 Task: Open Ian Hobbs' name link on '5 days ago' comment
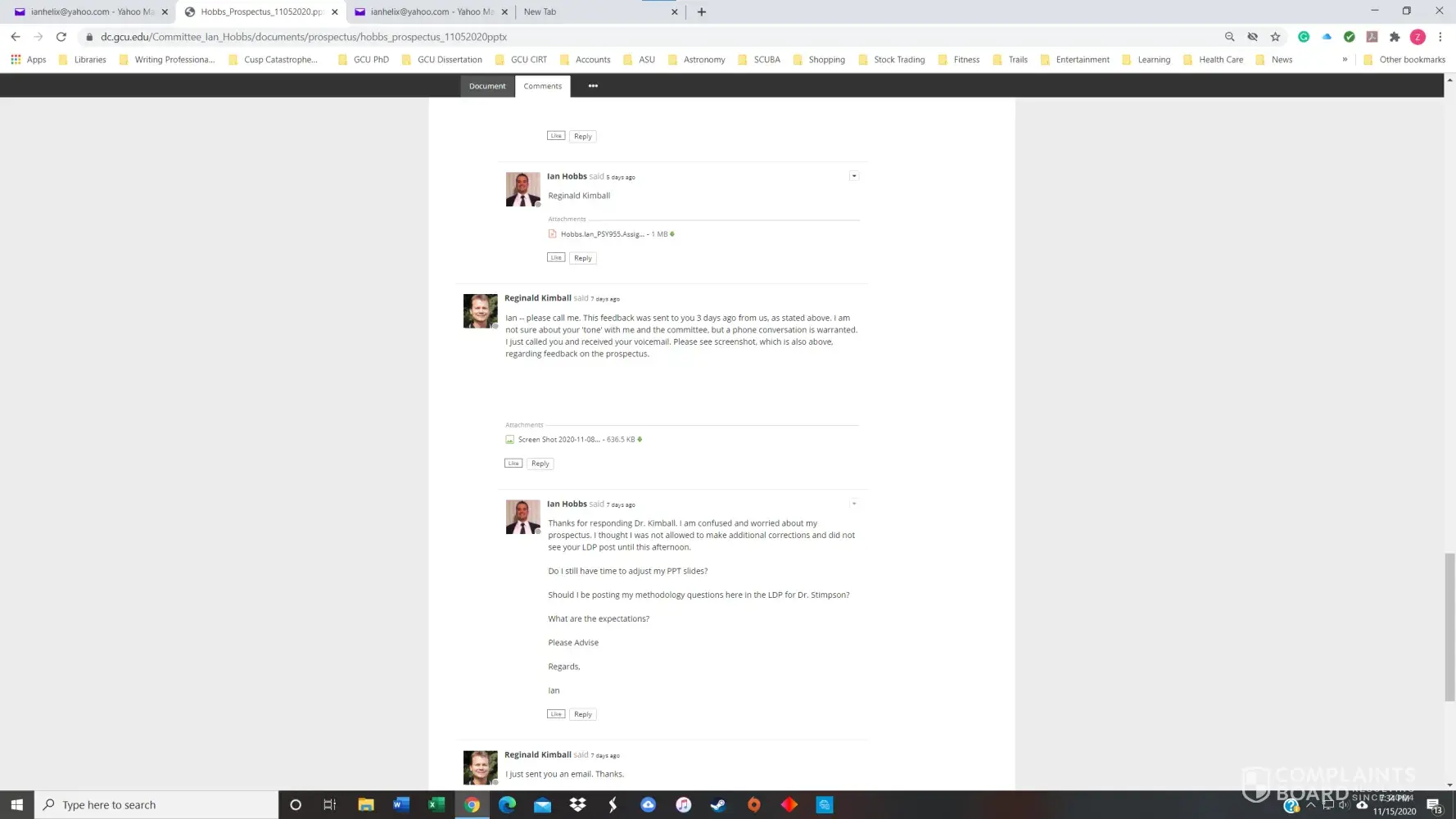tap(567, 176)
